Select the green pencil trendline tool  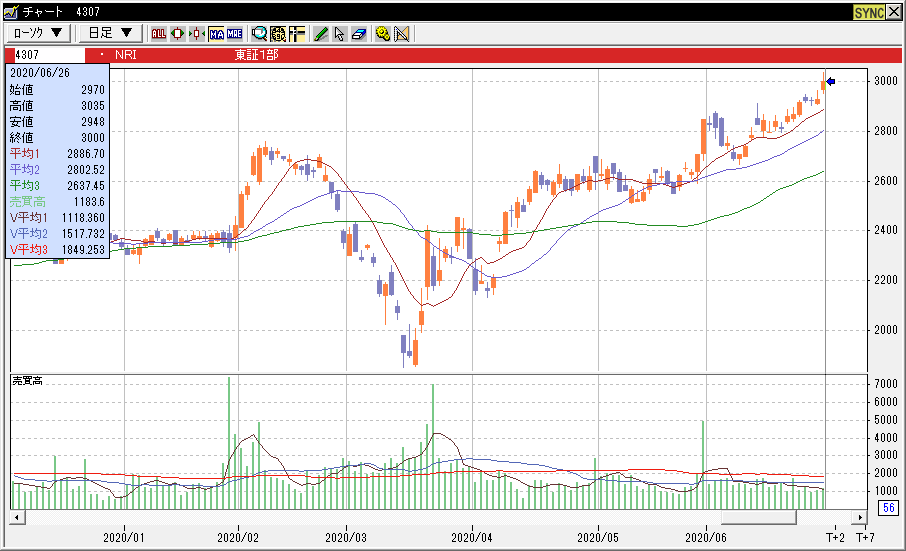click(321, 33)
